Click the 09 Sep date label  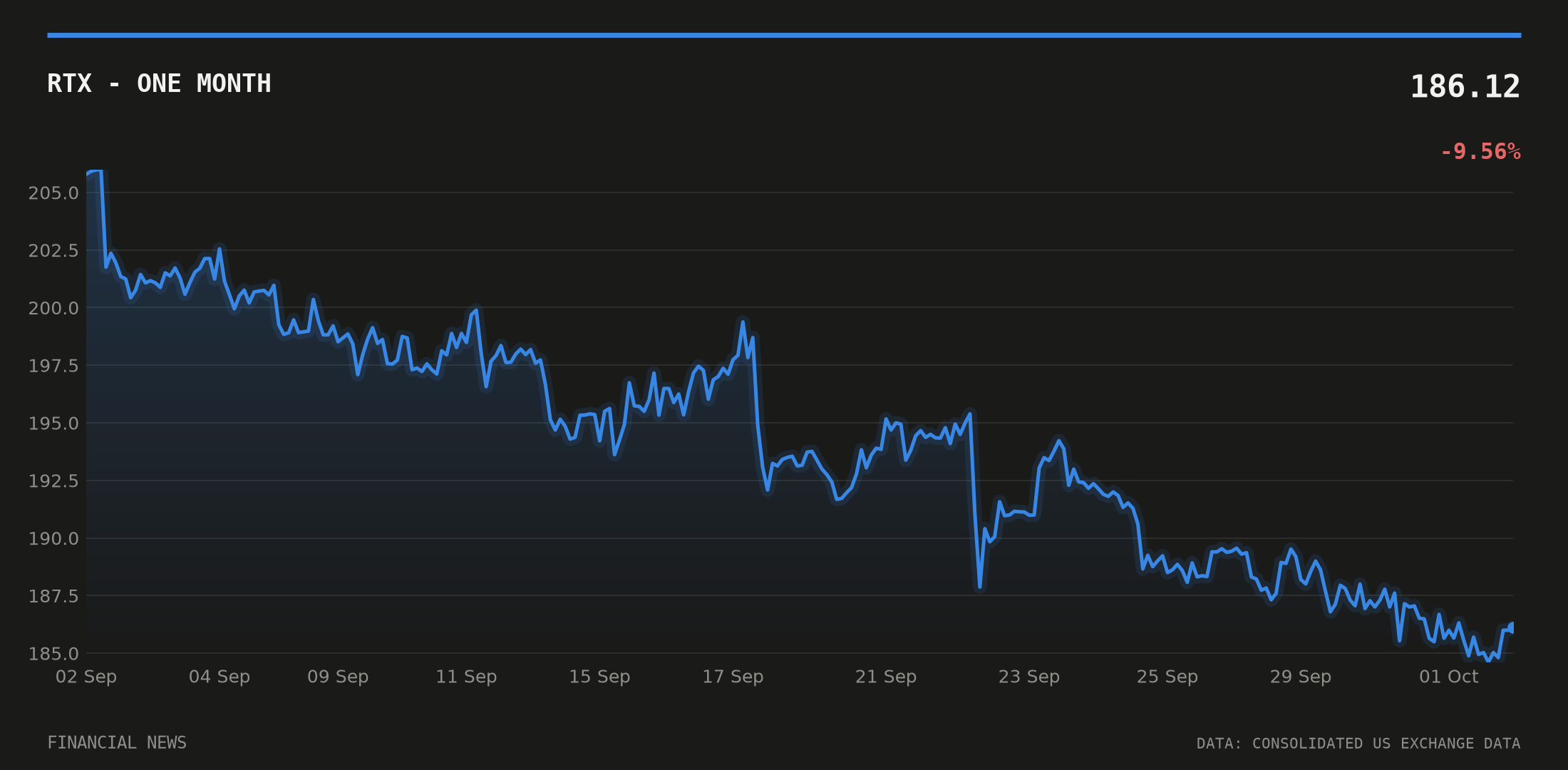338,677
